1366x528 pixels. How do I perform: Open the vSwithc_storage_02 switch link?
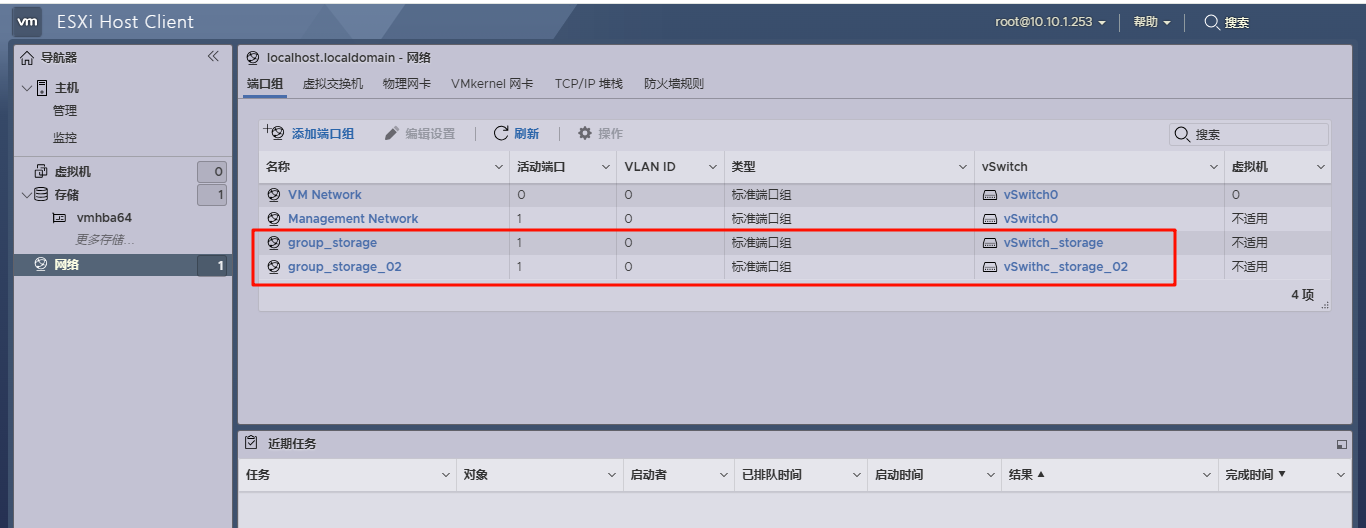tap(1065, 267)
